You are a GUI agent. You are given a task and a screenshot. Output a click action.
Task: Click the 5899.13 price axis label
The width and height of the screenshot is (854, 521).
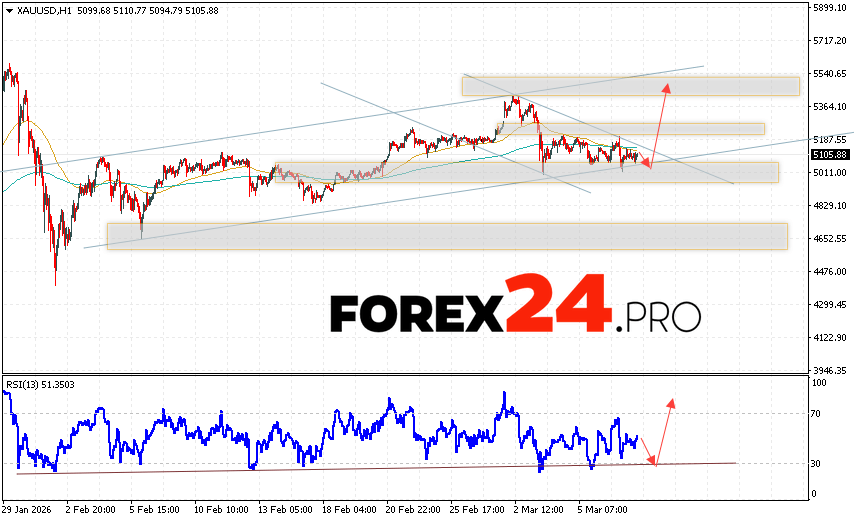pos(830,8)
